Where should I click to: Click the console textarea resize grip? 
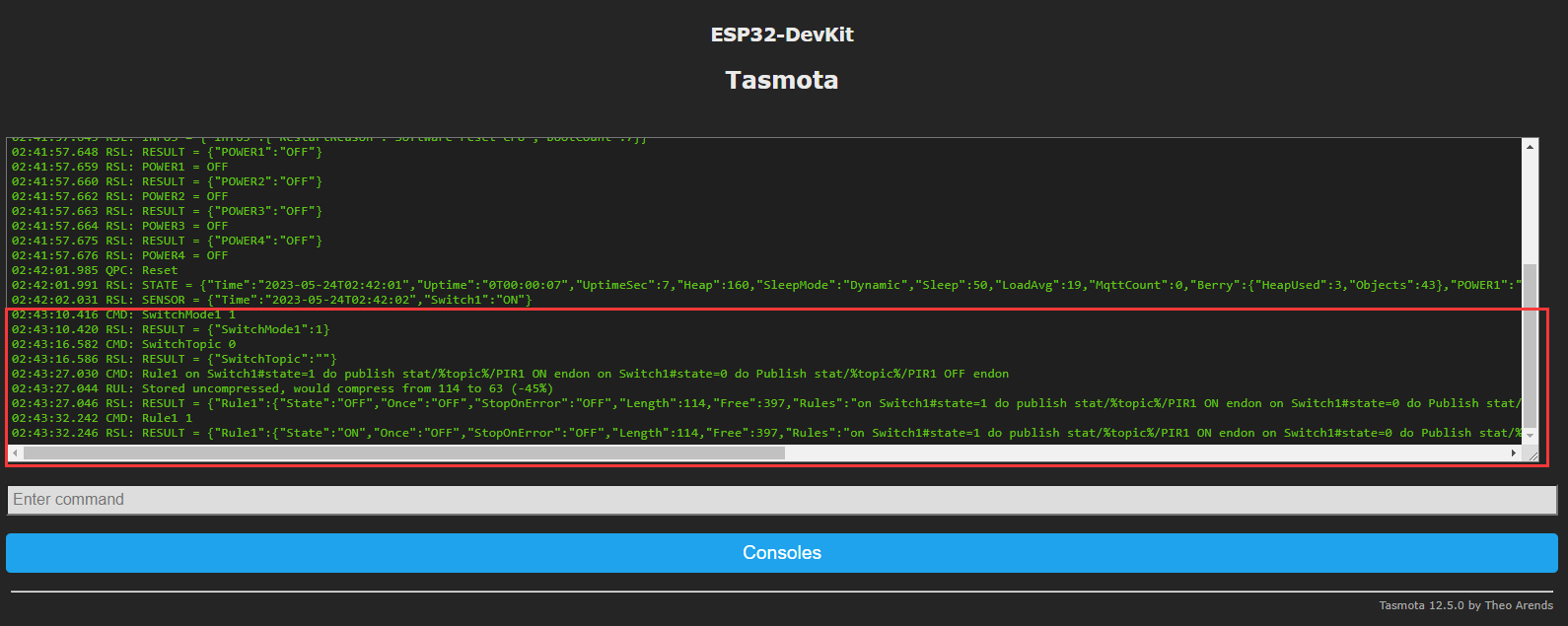tap(1532, 455)
